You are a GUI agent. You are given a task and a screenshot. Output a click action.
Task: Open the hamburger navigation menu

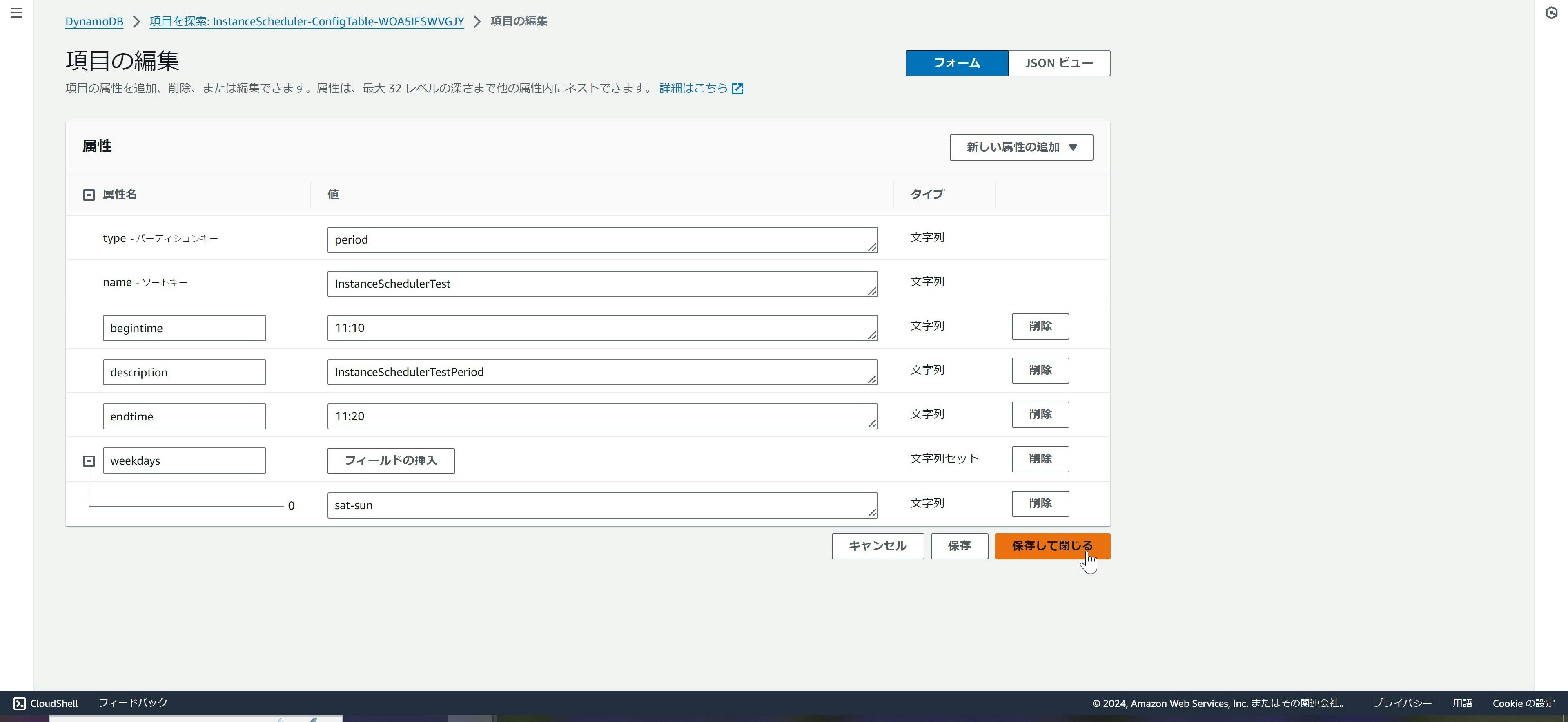tap(16, 13)
